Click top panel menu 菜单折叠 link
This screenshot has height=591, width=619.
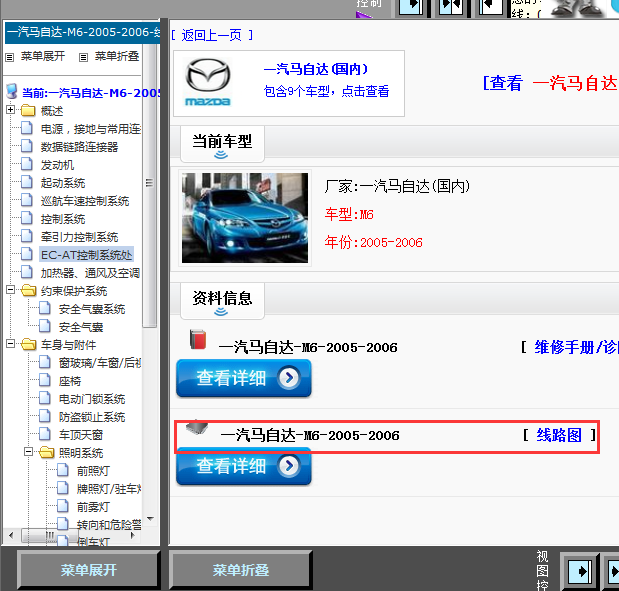pyautogui.click(x=117, y=56)
